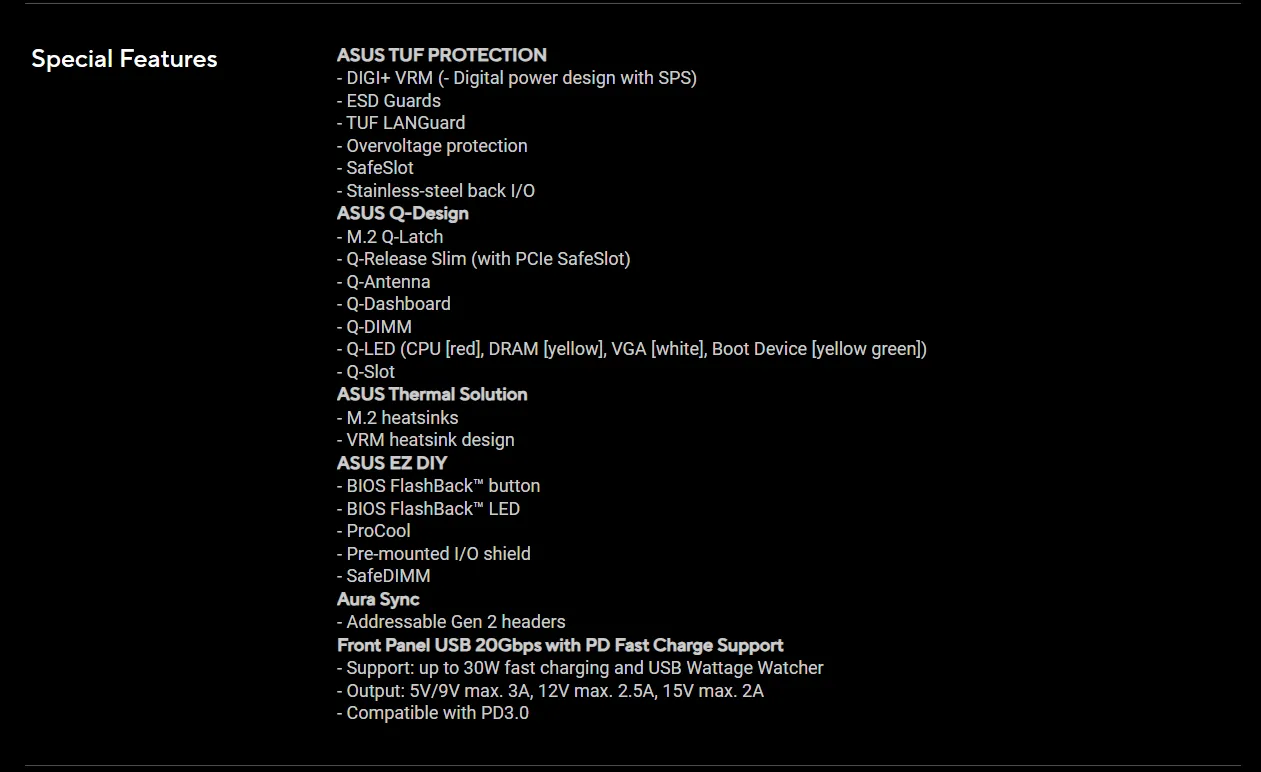Click the ESD Guards list entry
Screen dimensions: 1261x772
[389, 101]
